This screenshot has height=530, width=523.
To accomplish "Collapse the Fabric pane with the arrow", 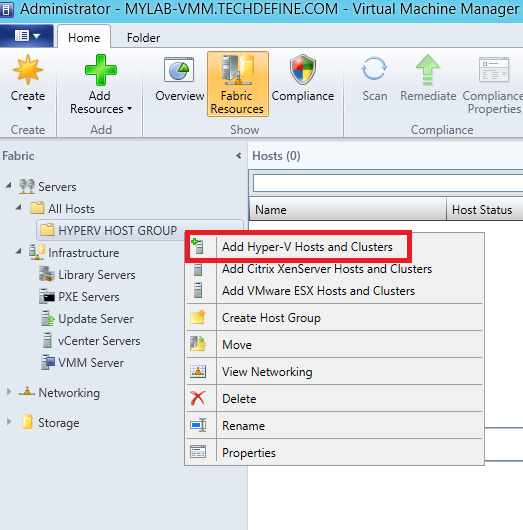I will tap(239, 156).
